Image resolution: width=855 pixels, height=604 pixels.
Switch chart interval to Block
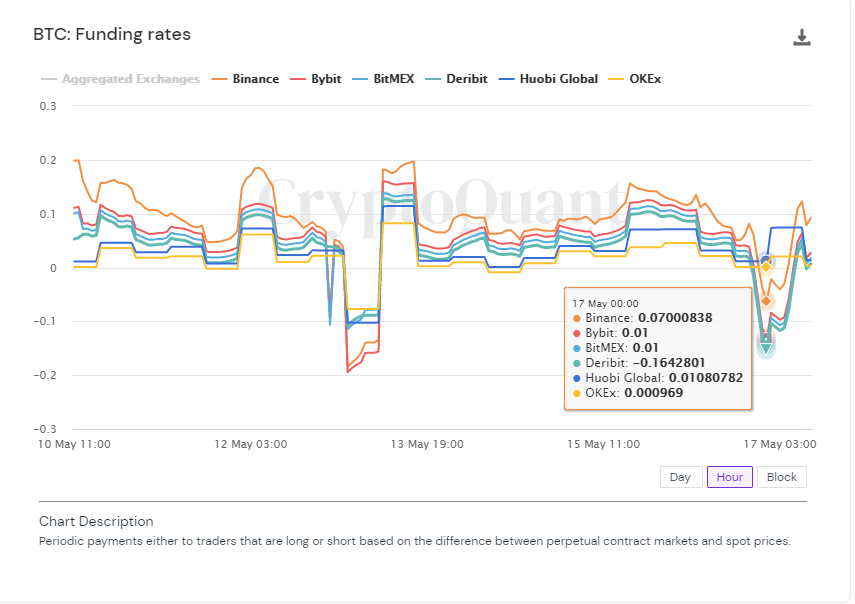781,477
